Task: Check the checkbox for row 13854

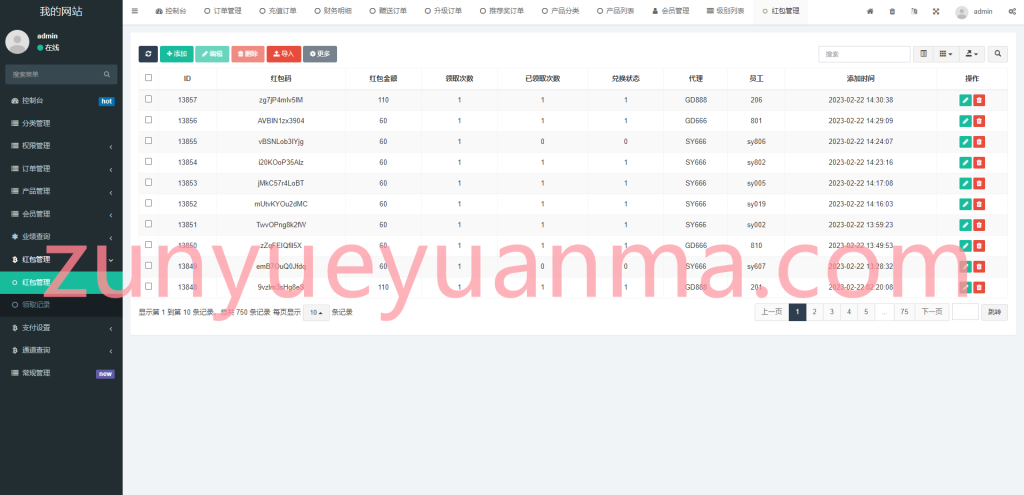Action: [x=148, y=161]
